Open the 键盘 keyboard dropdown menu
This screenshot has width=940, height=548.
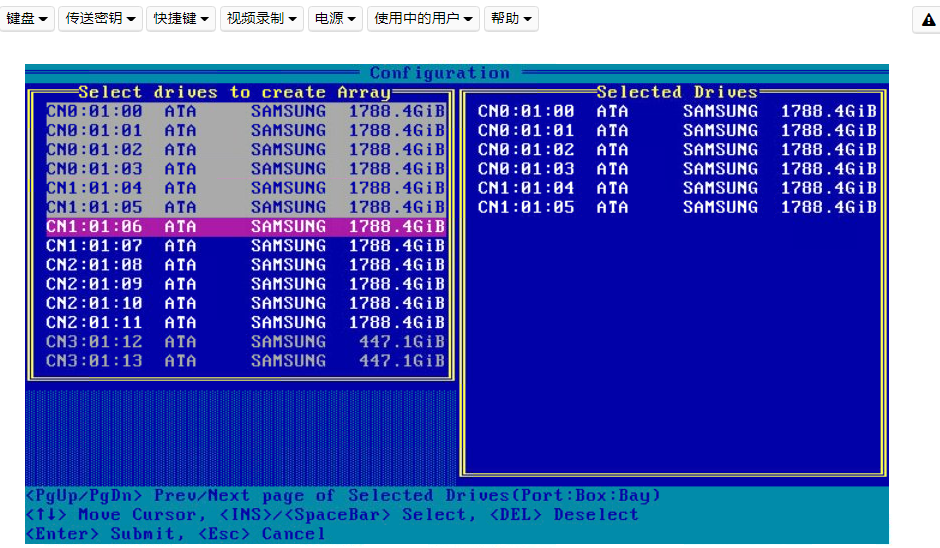point(28,19)
